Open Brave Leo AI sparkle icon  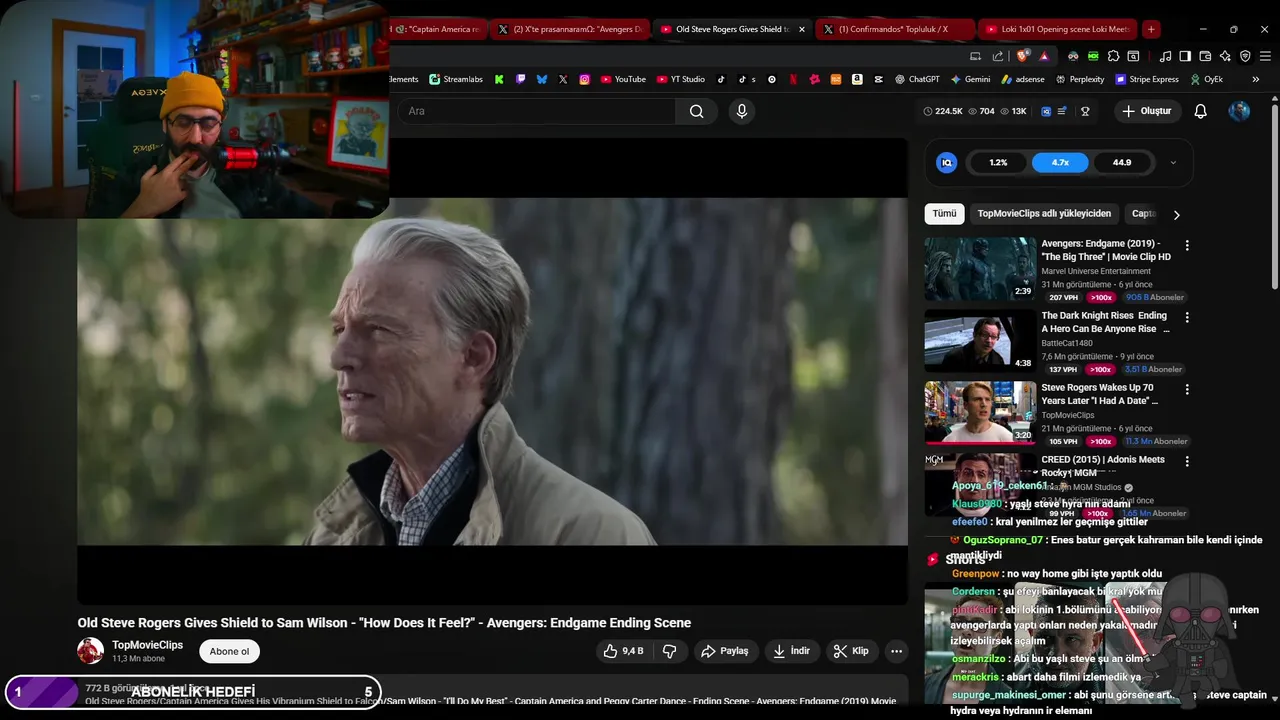click(1225, 56)
